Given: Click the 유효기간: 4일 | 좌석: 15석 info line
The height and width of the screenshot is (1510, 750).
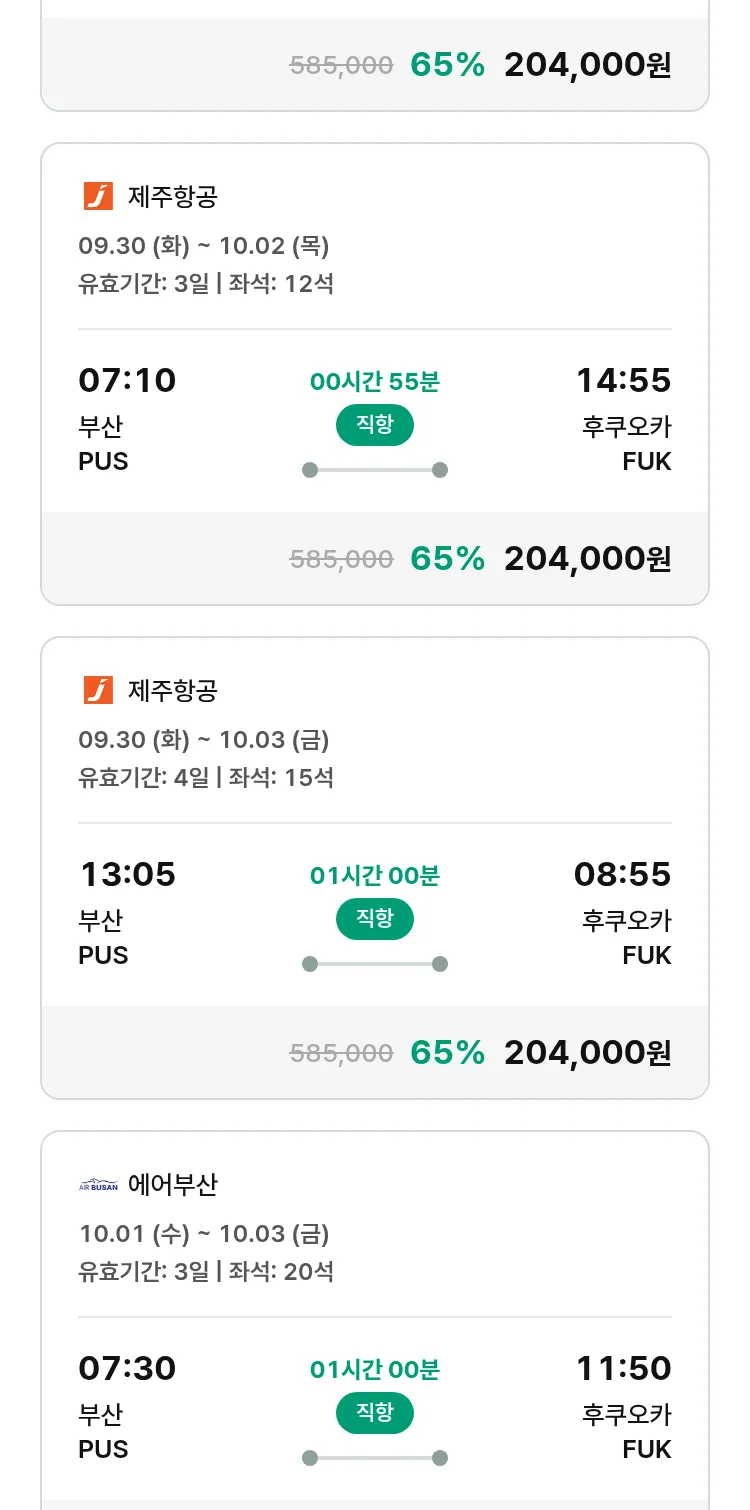Looking at the screenshot, I should point(206,777).
